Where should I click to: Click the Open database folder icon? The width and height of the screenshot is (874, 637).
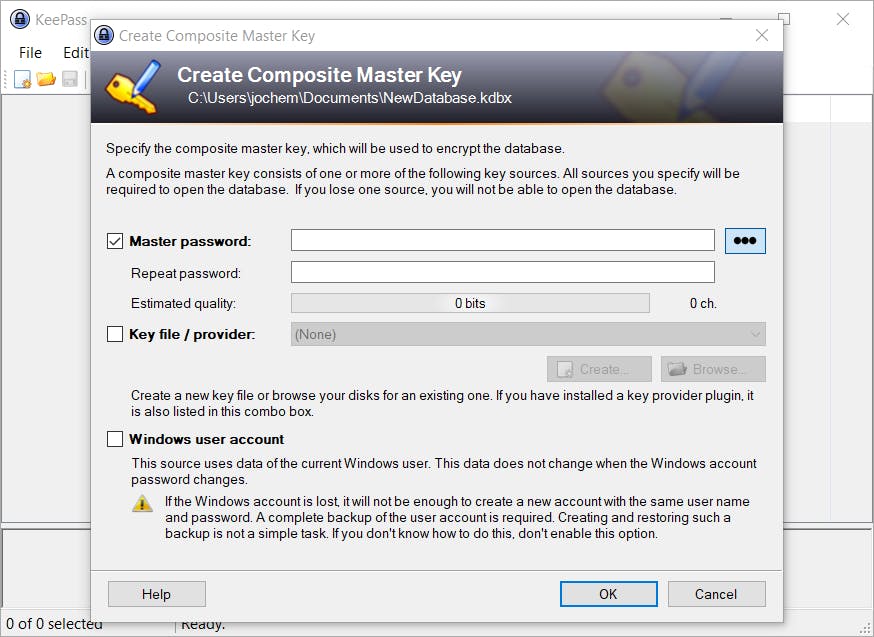click(x=46, y=79)
